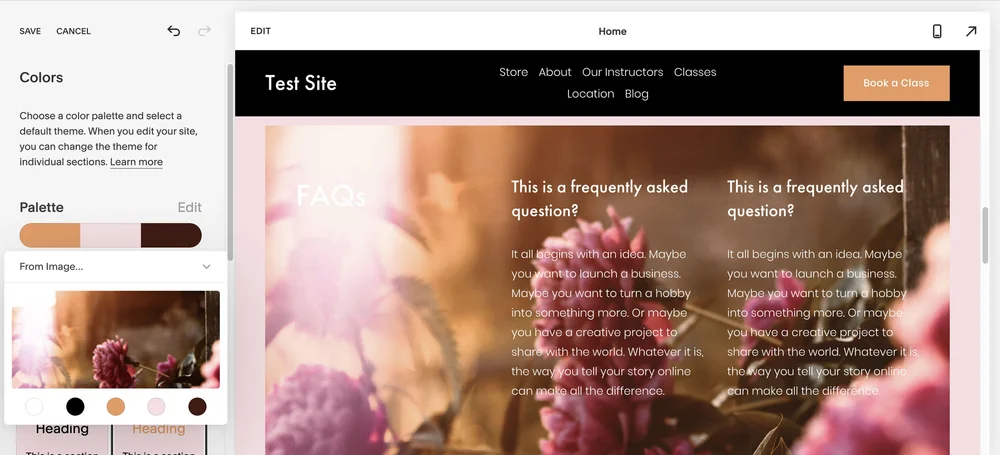Select the light pink color swatch
Viewport: 1000px width, 455px height.
tap(156, 407)
